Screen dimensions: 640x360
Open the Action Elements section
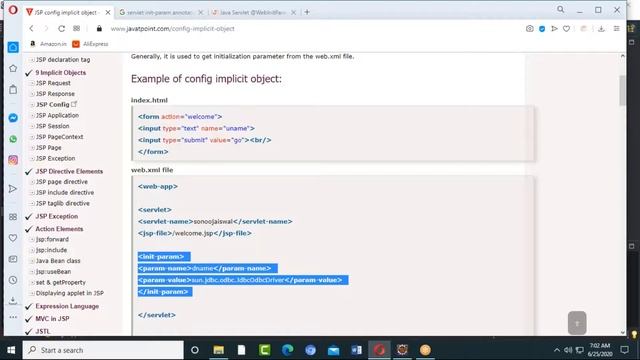coord(59,229)
